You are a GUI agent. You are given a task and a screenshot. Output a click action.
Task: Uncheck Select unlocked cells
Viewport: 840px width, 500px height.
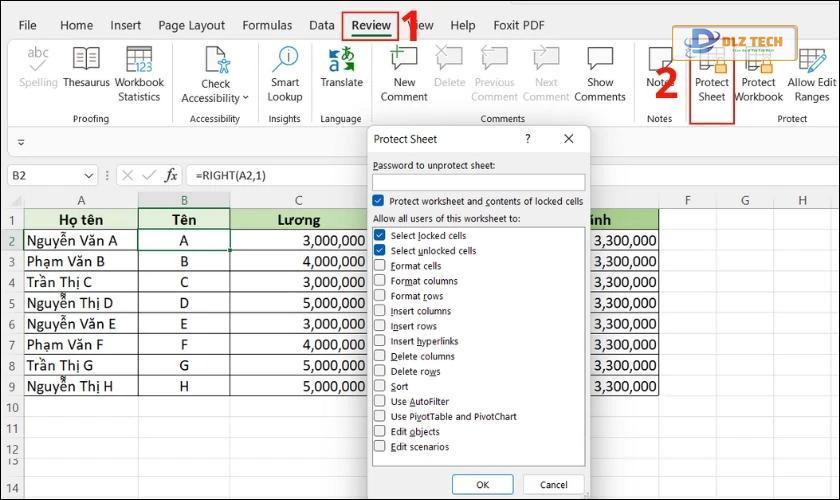[380, 250]
